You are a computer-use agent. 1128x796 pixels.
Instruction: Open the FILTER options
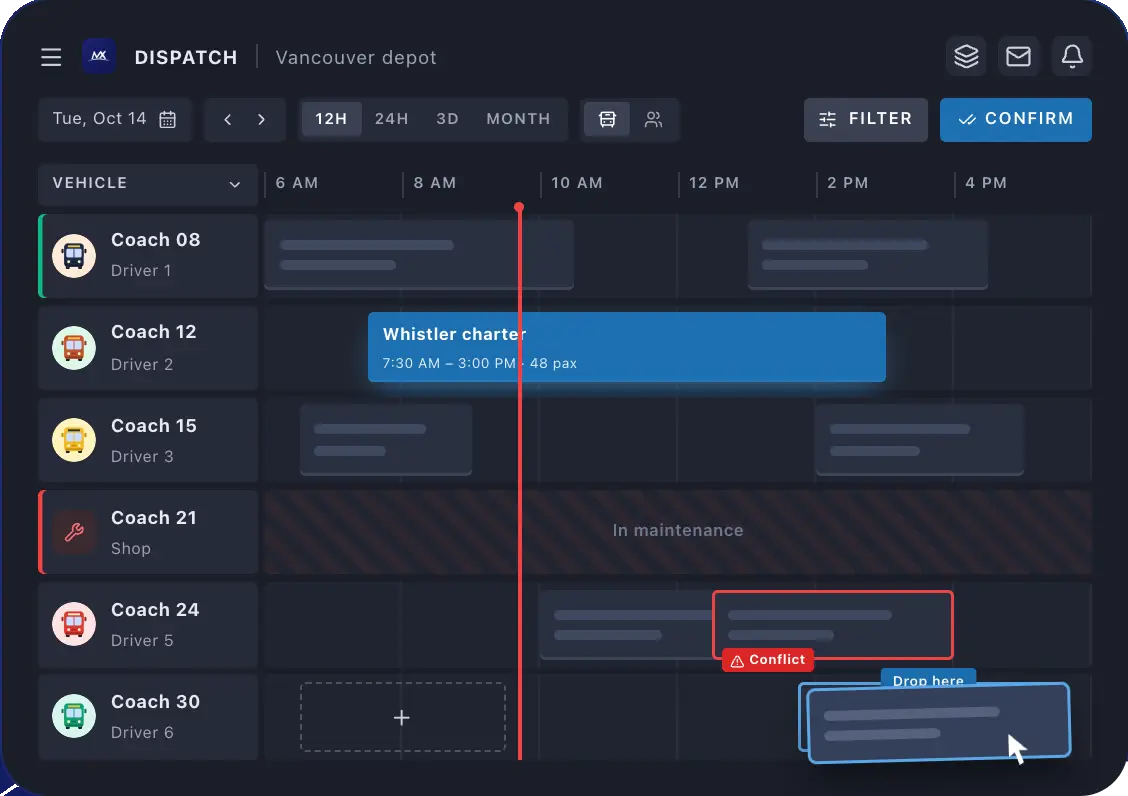865,119
